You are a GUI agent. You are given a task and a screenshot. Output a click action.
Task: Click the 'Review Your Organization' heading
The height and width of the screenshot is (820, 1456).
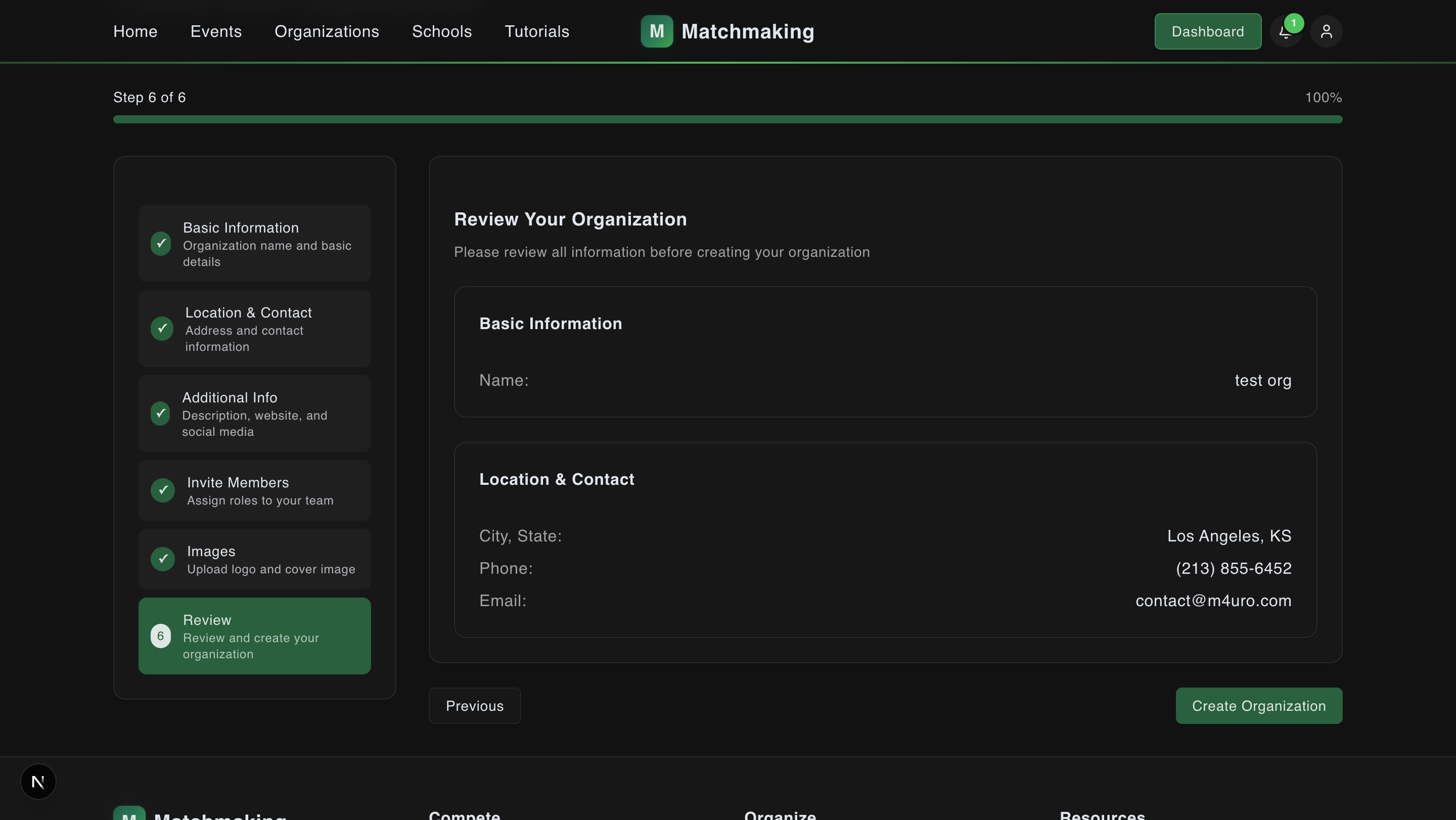(x=570, y=219)
